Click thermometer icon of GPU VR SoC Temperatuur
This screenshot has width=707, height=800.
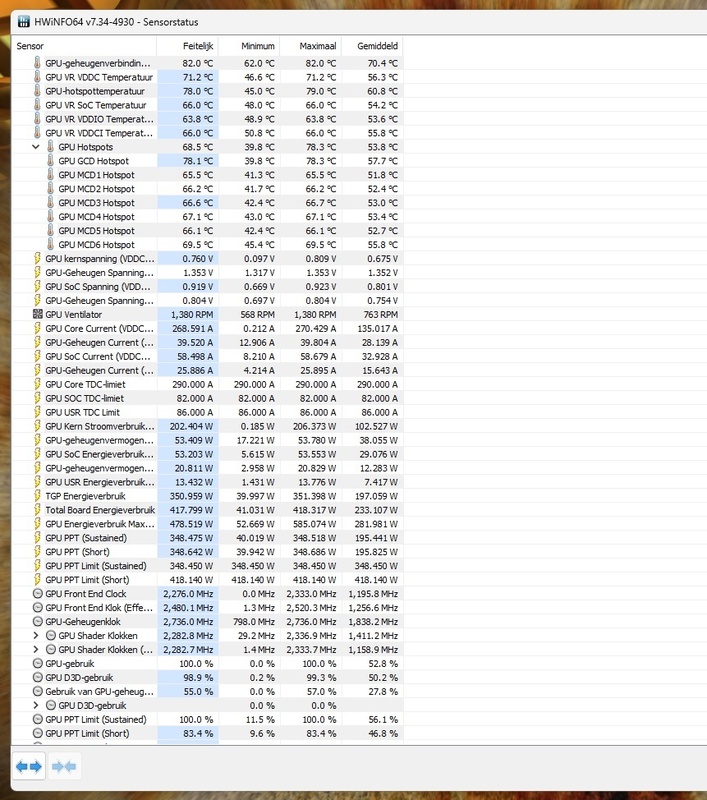click(x=37, y=105)
